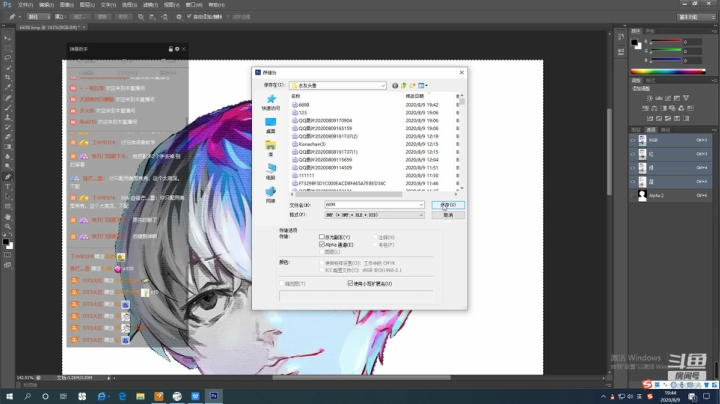Image resolution: width=720 pixels, height=404 pixels.
Task: Click the red R slider
Action: [665, 41]
